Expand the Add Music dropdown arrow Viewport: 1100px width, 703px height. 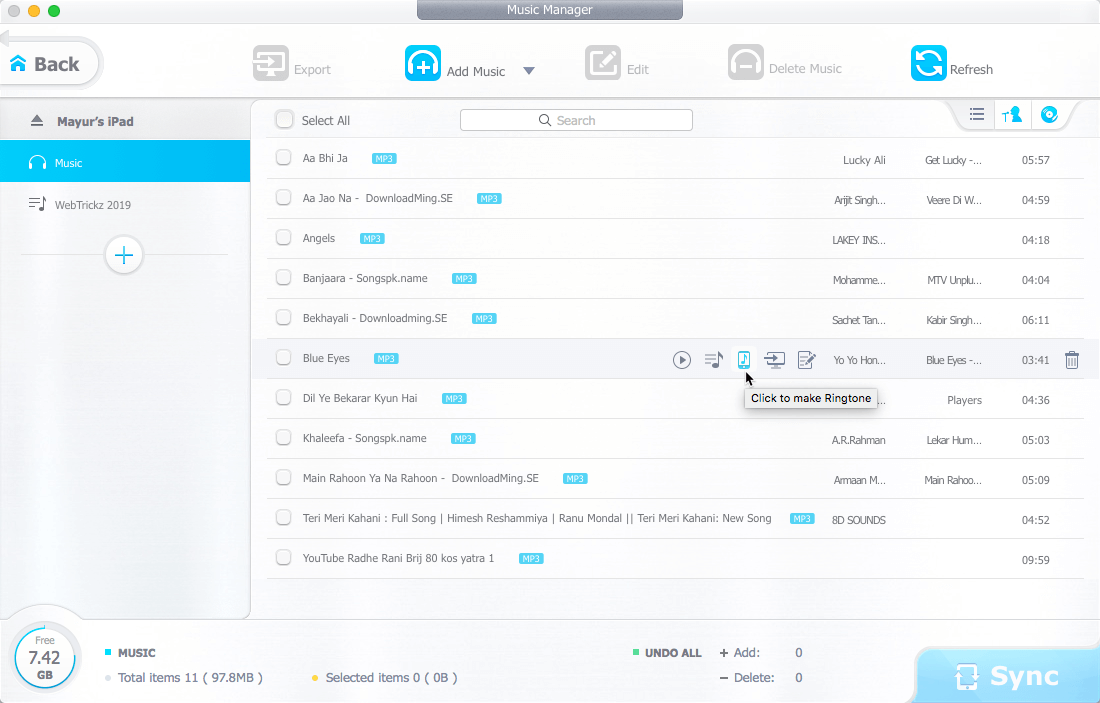[x=529, y=71]
